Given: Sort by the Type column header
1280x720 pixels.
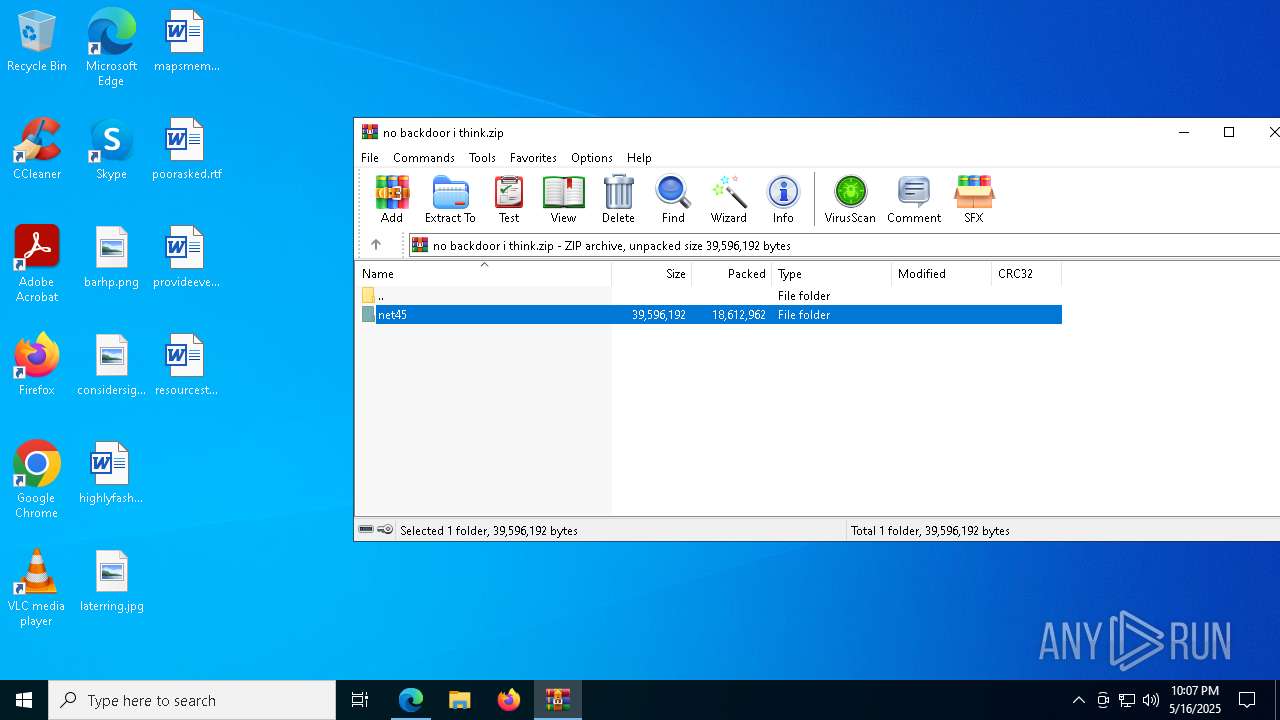Looking at the screenshot, I should click(831, 274).
